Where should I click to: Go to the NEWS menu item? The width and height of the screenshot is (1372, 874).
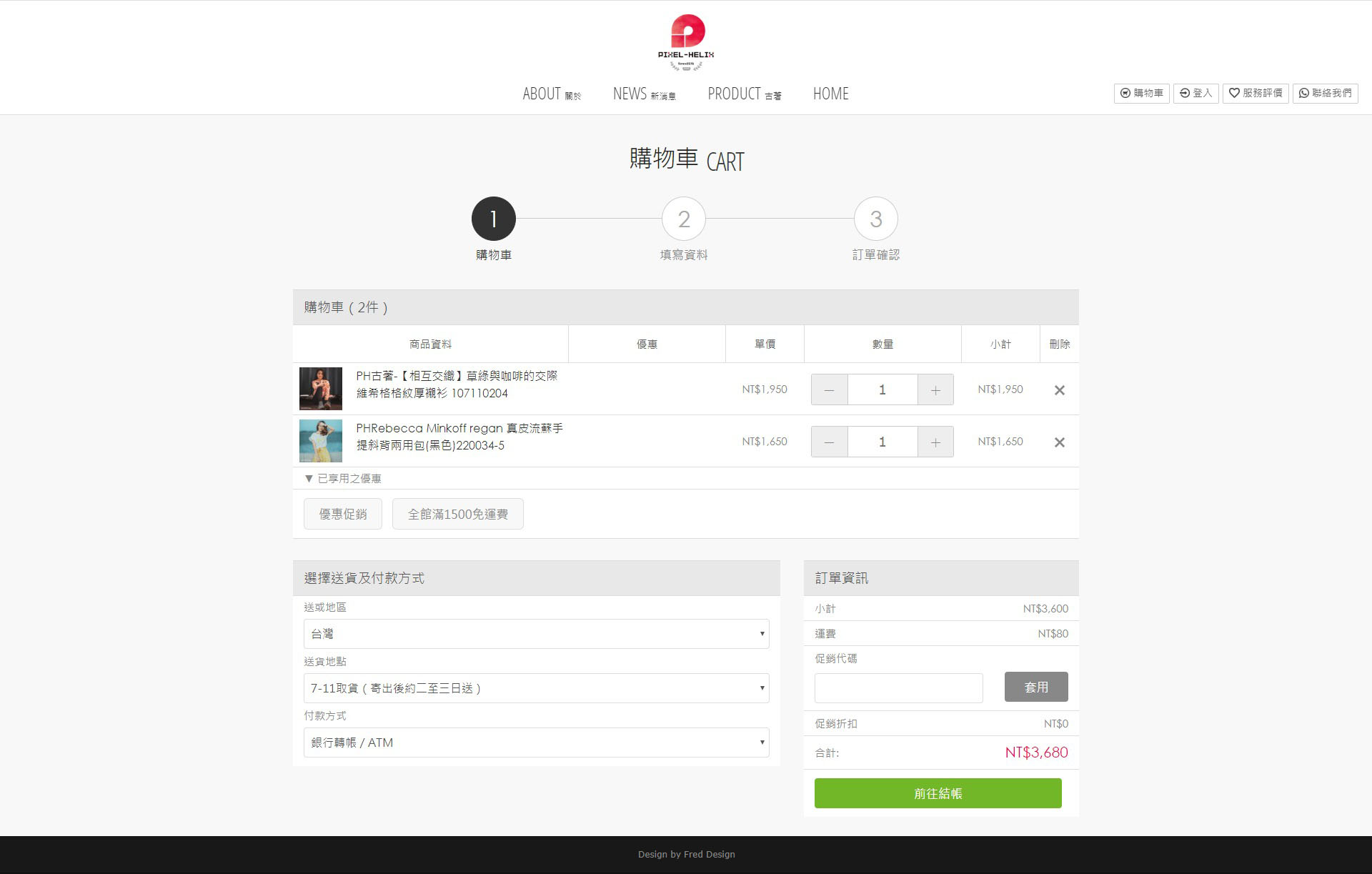coord(643,94)
